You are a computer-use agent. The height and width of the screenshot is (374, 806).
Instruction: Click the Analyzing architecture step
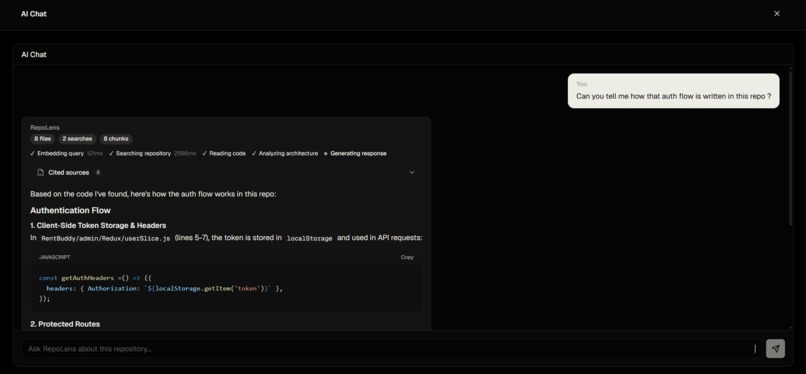coord(285,154)
